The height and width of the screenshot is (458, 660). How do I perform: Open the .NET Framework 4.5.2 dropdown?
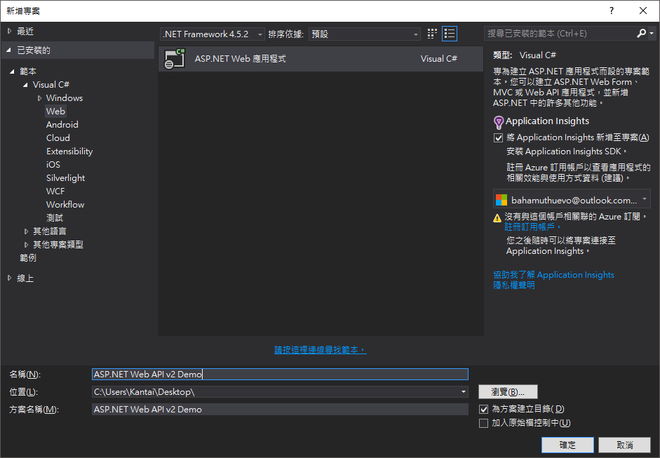point(213,34)
